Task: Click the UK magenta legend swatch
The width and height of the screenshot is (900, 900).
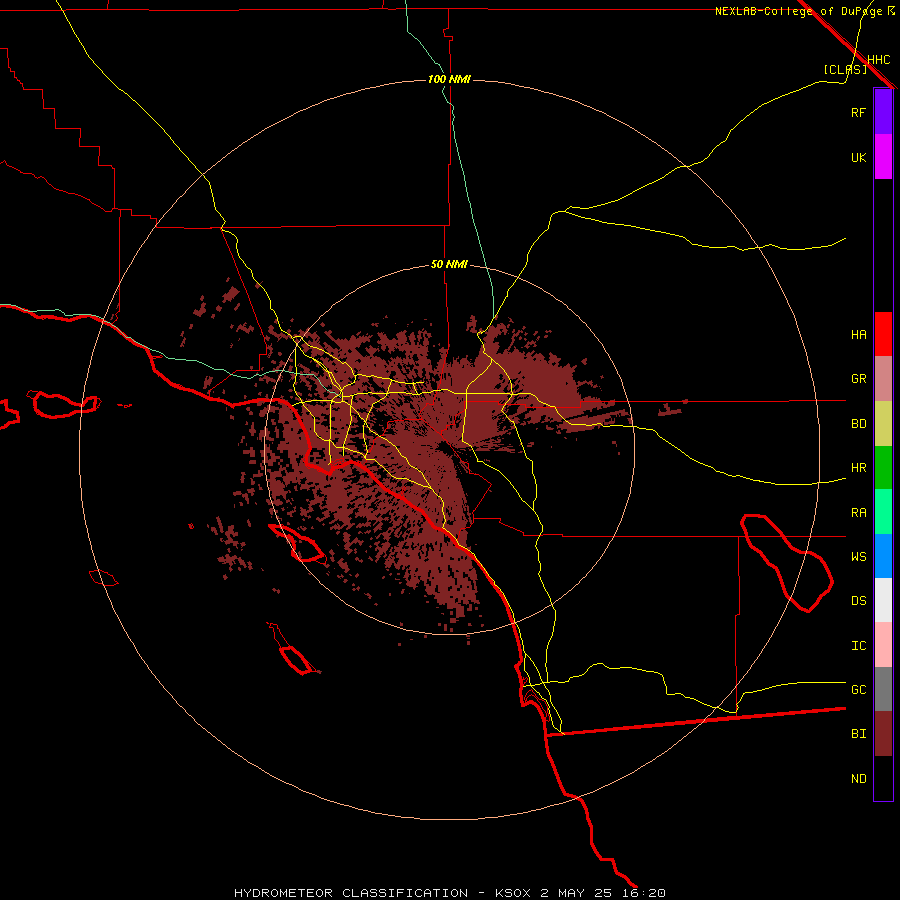Action: [883, 157]
